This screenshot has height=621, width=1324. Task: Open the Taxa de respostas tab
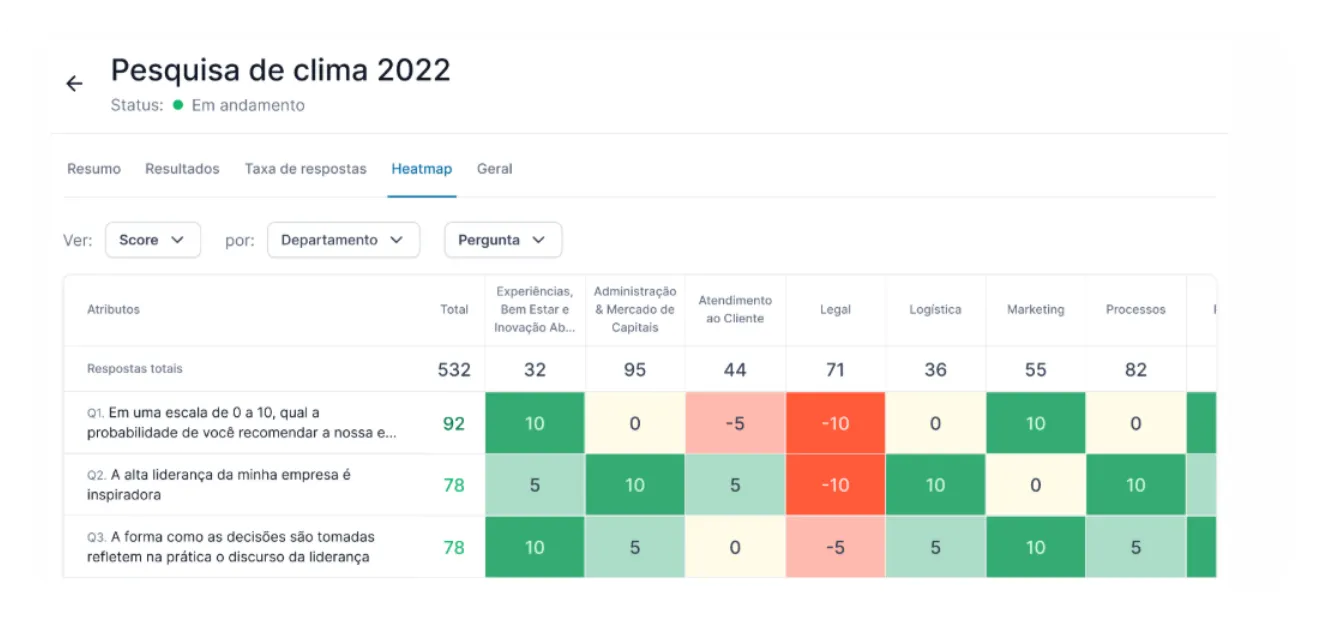coord(305,169)
